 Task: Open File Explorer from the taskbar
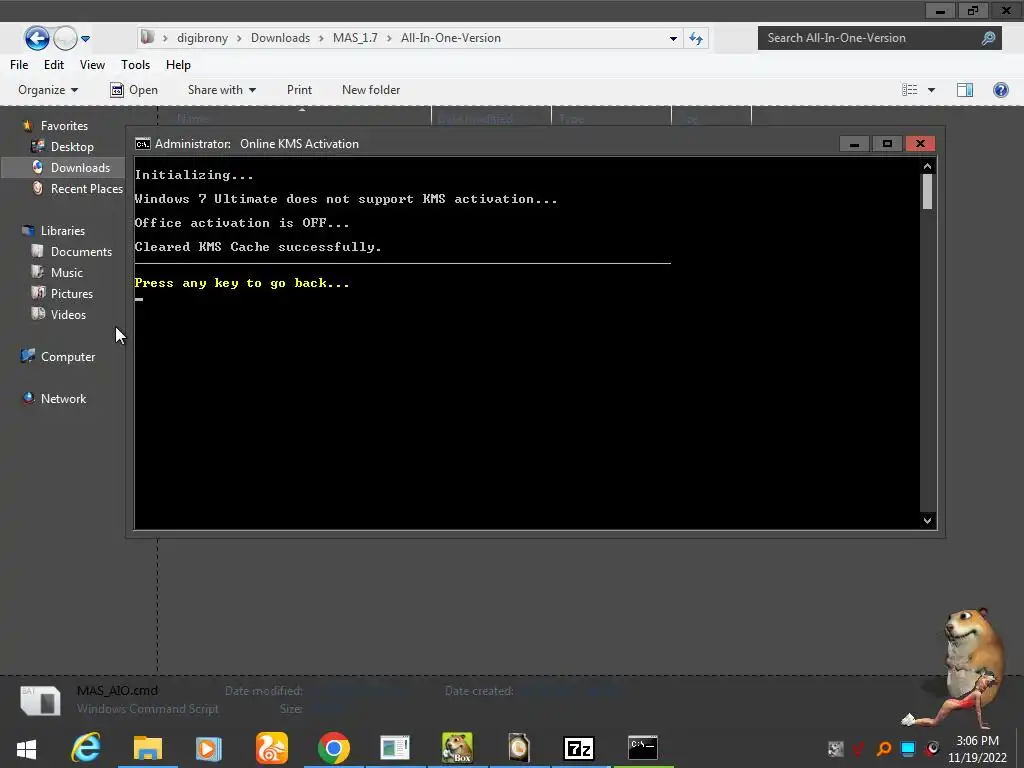click(x=148, y=748)
